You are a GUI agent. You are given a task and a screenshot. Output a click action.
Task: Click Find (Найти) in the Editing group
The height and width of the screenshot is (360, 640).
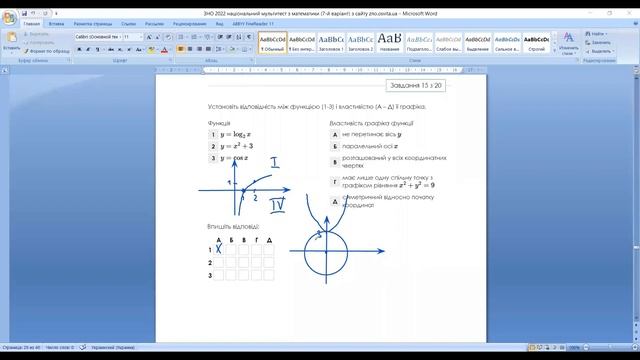coord(596,34)
